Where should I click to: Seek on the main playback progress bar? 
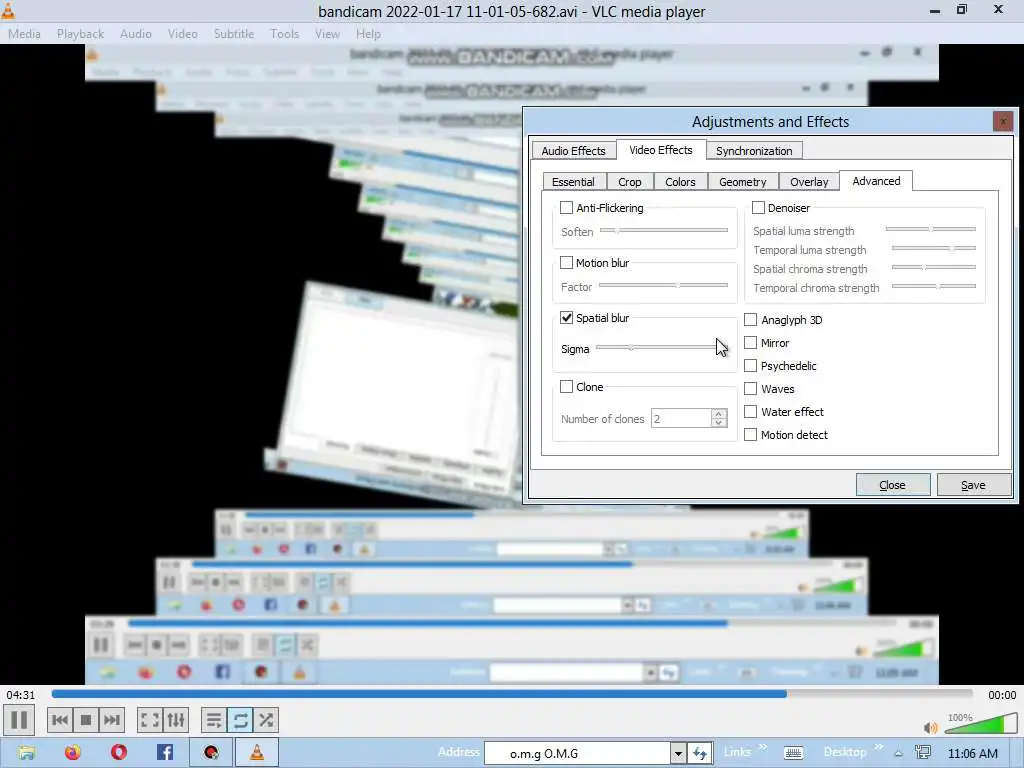512,694
